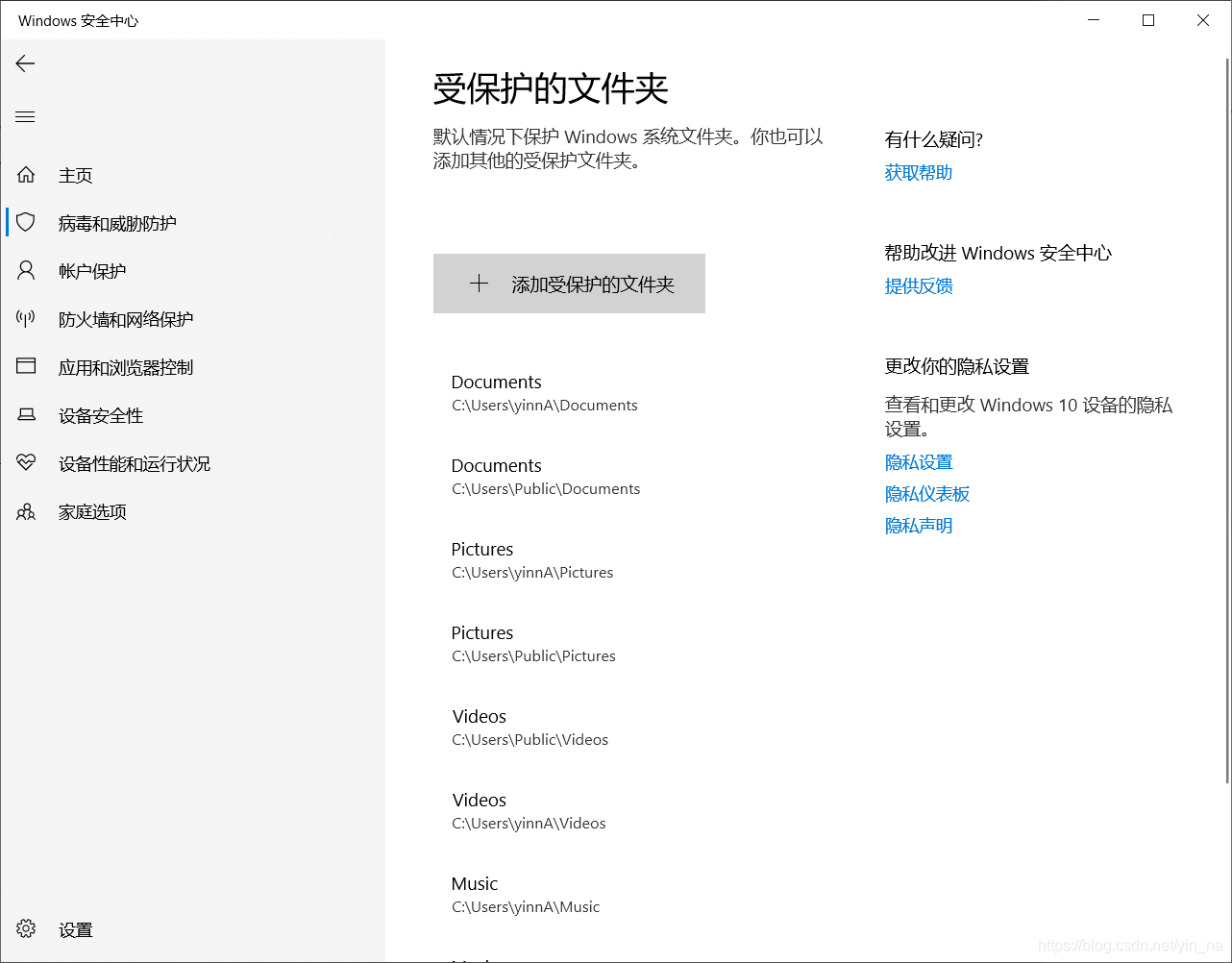Click the 提供反馈 link

(x=919, y=286)
